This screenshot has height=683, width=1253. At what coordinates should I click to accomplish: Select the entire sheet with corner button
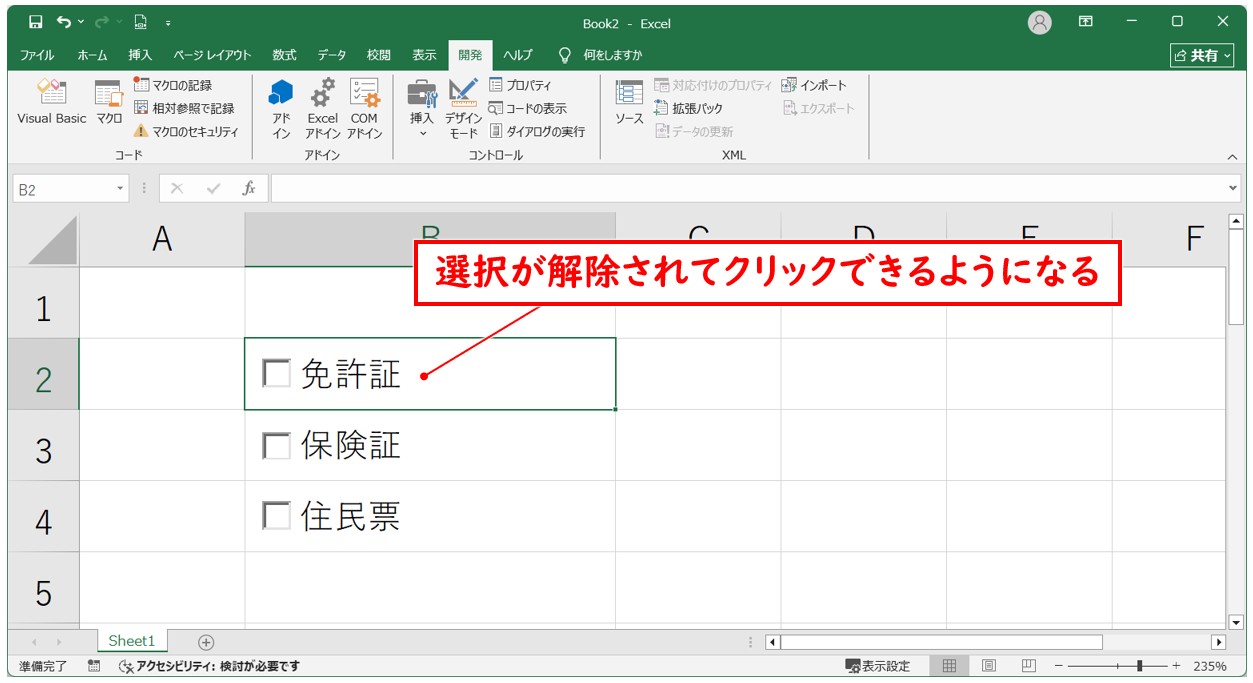tap(46, 239)
